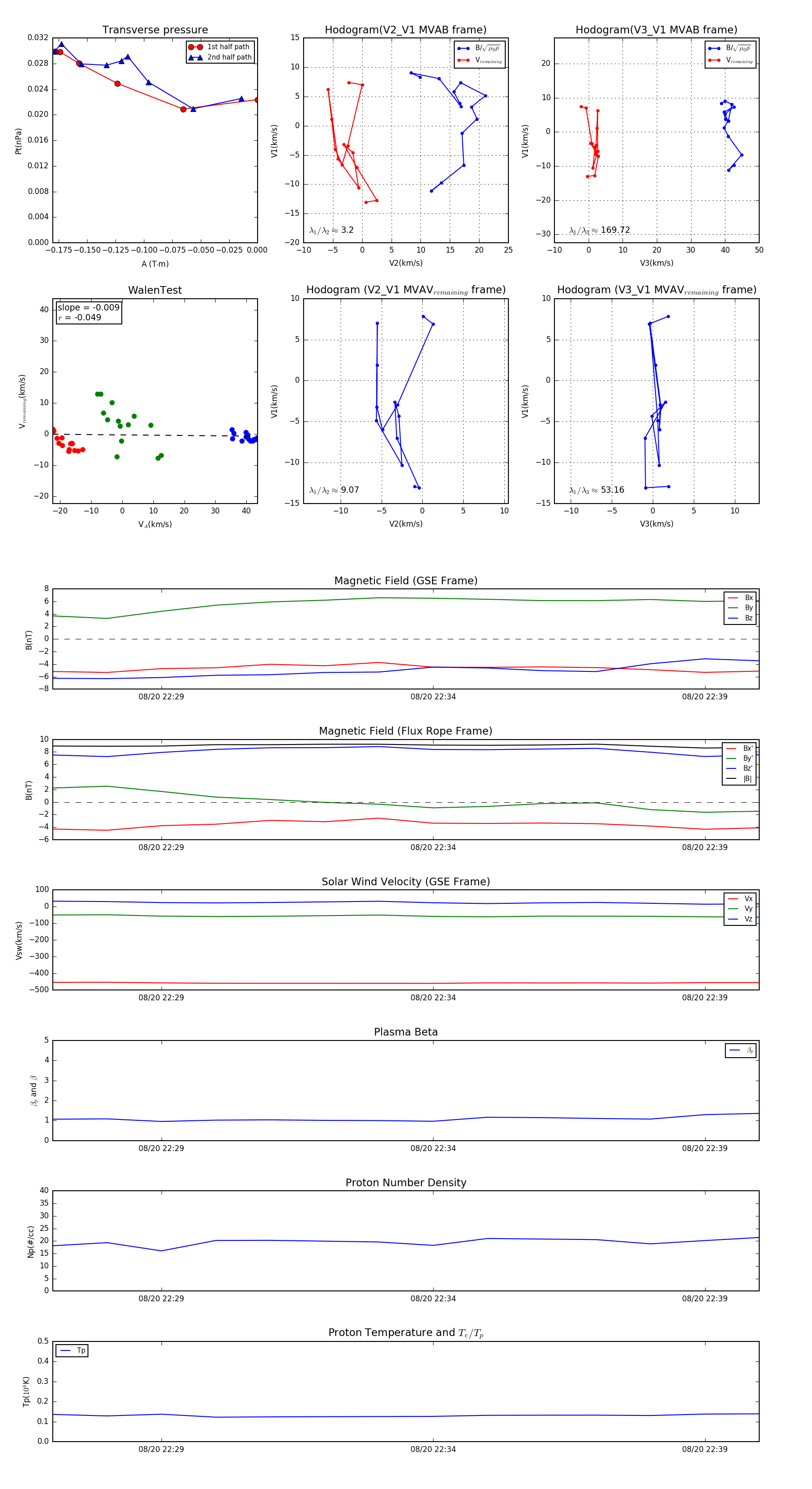Click the 08/20 22:34 tick under Plasma Beta

coord(433,1148)
